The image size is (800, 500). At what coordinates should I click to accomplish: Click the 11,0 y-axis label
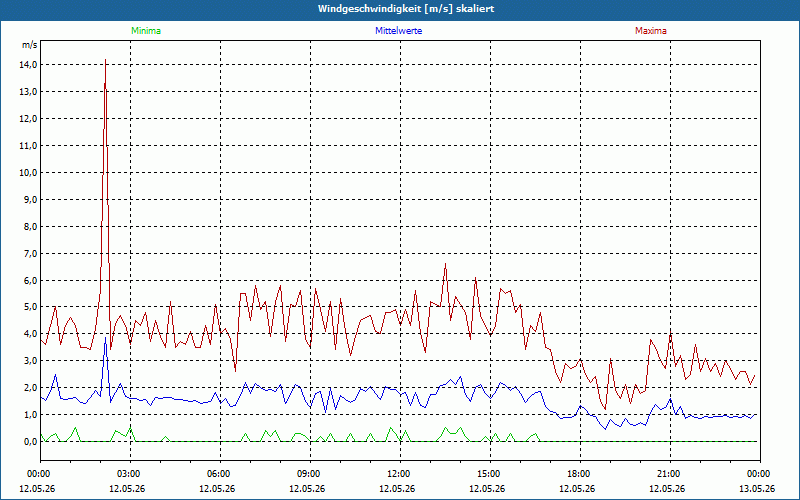[29, 145]
